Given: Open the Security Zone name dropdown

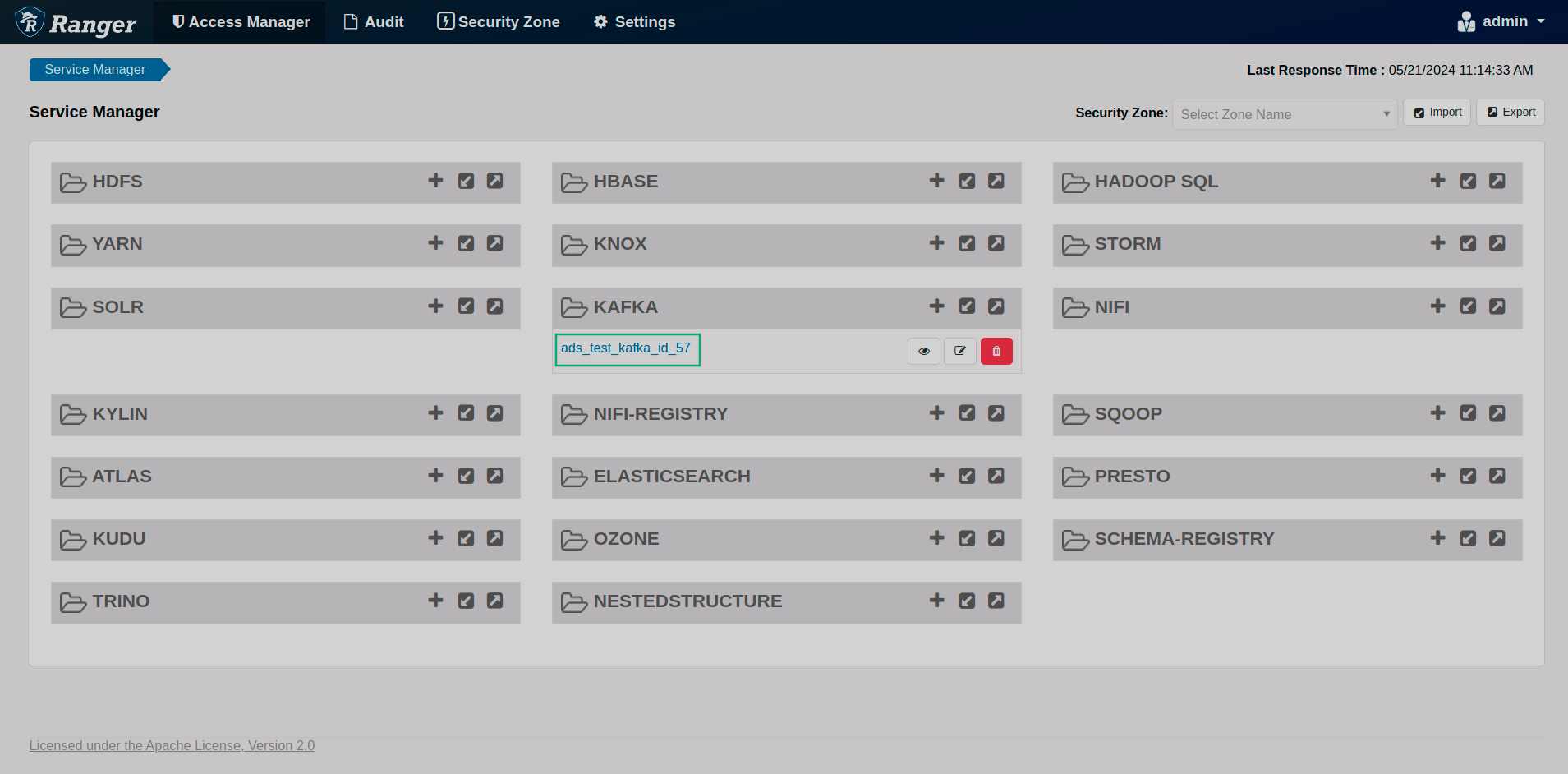Looking at the screenshot, I should click(1285, 114).
